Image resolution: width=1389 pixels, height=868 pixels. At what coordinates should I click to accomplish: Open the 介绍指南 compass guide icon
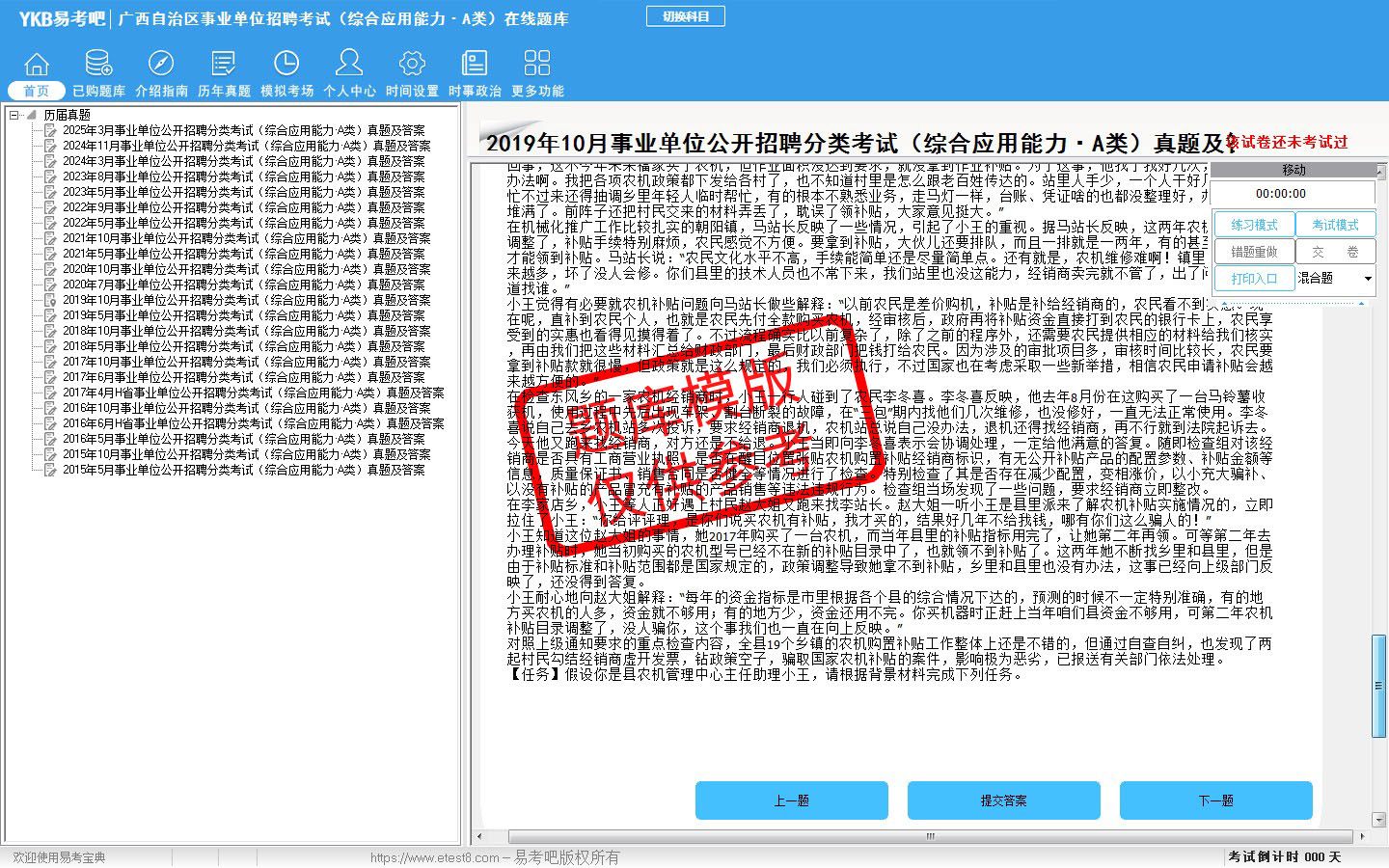(x=161, y=65)
